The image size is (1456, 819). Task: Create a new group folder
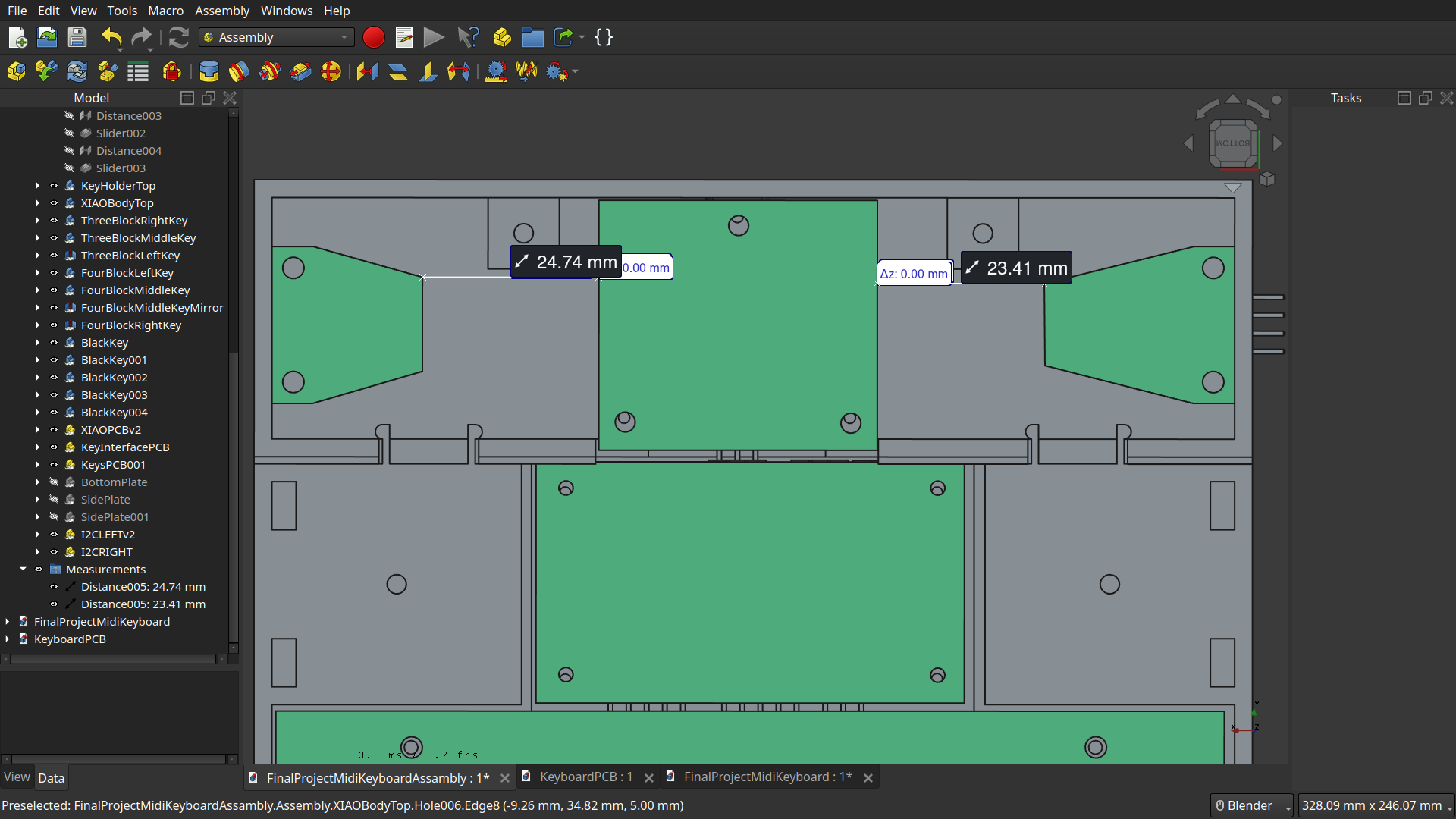click(533, 37)
